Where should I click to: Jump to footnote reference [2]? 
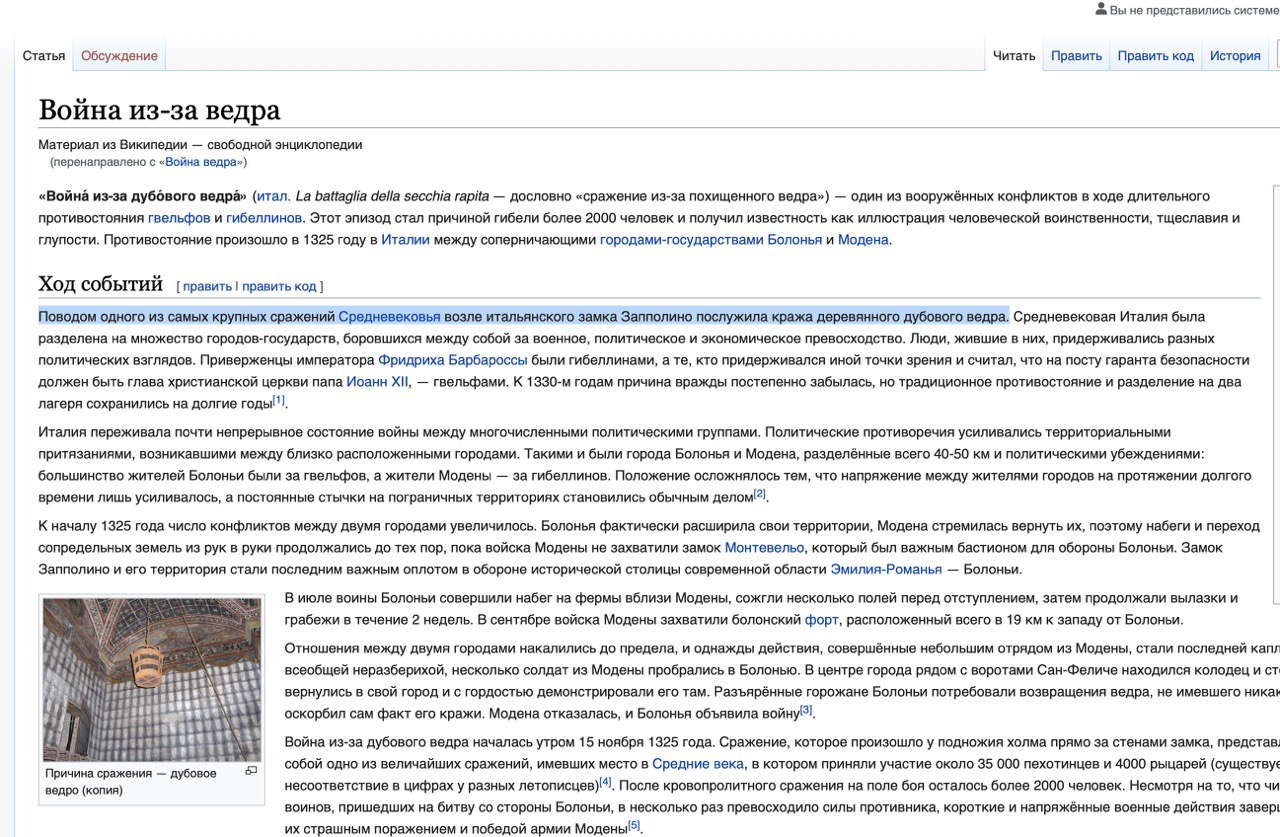tap(760, 494)
